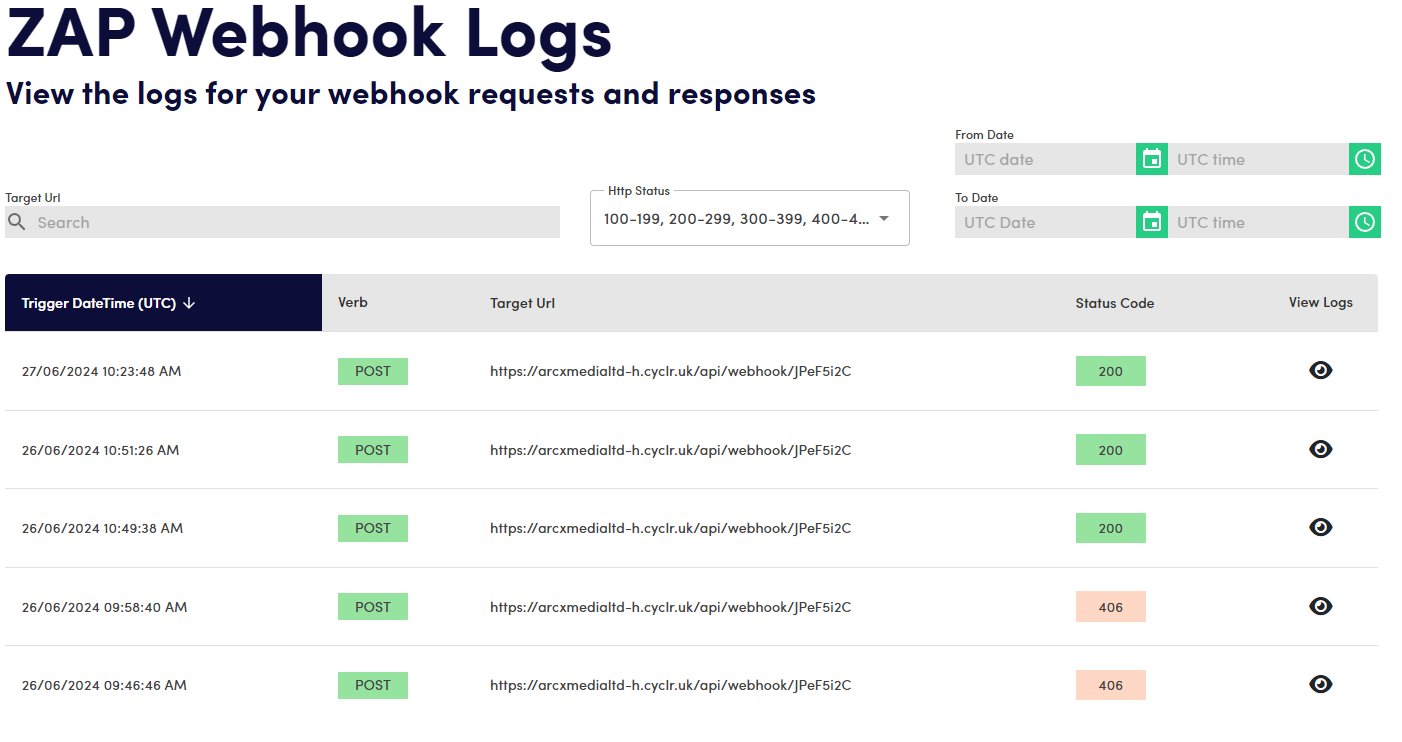Click the Target Url column header
Image resolution: width=1402 pixels, height=742 pixels.
click(x=522, y=303)
